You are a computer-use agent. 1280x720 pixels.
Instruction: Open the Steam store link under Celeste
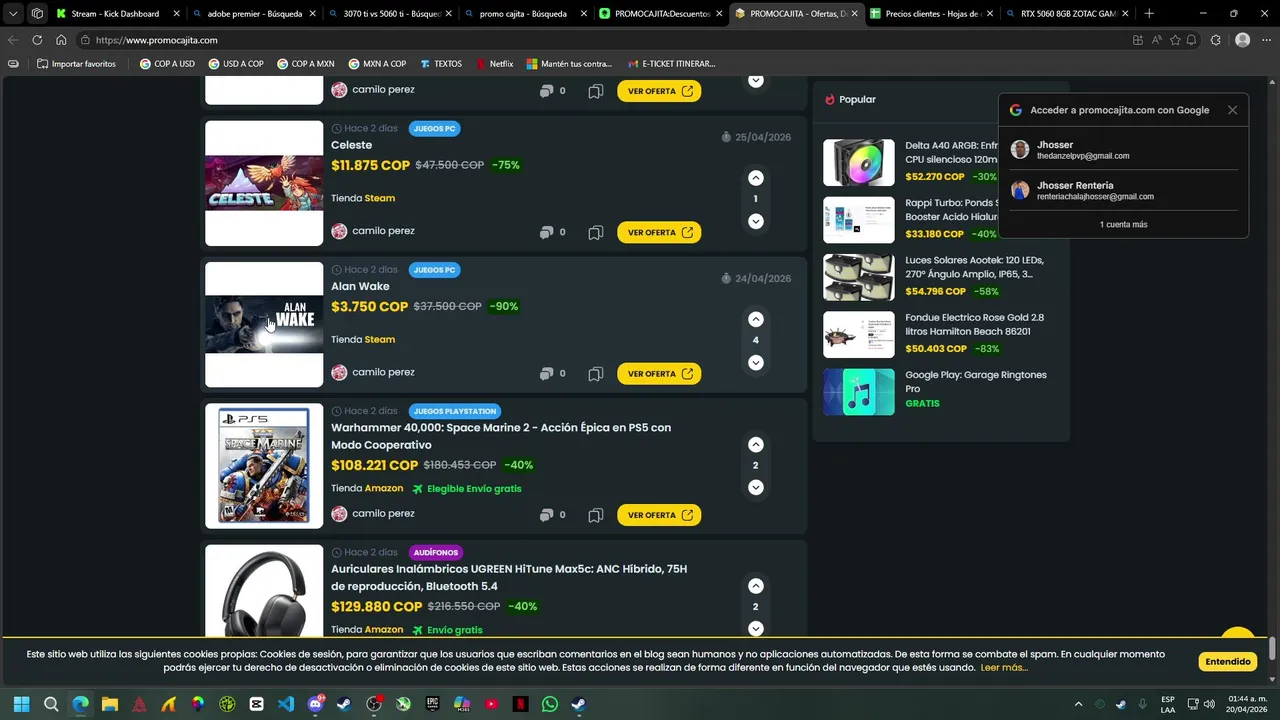click(x=379, y=198)
